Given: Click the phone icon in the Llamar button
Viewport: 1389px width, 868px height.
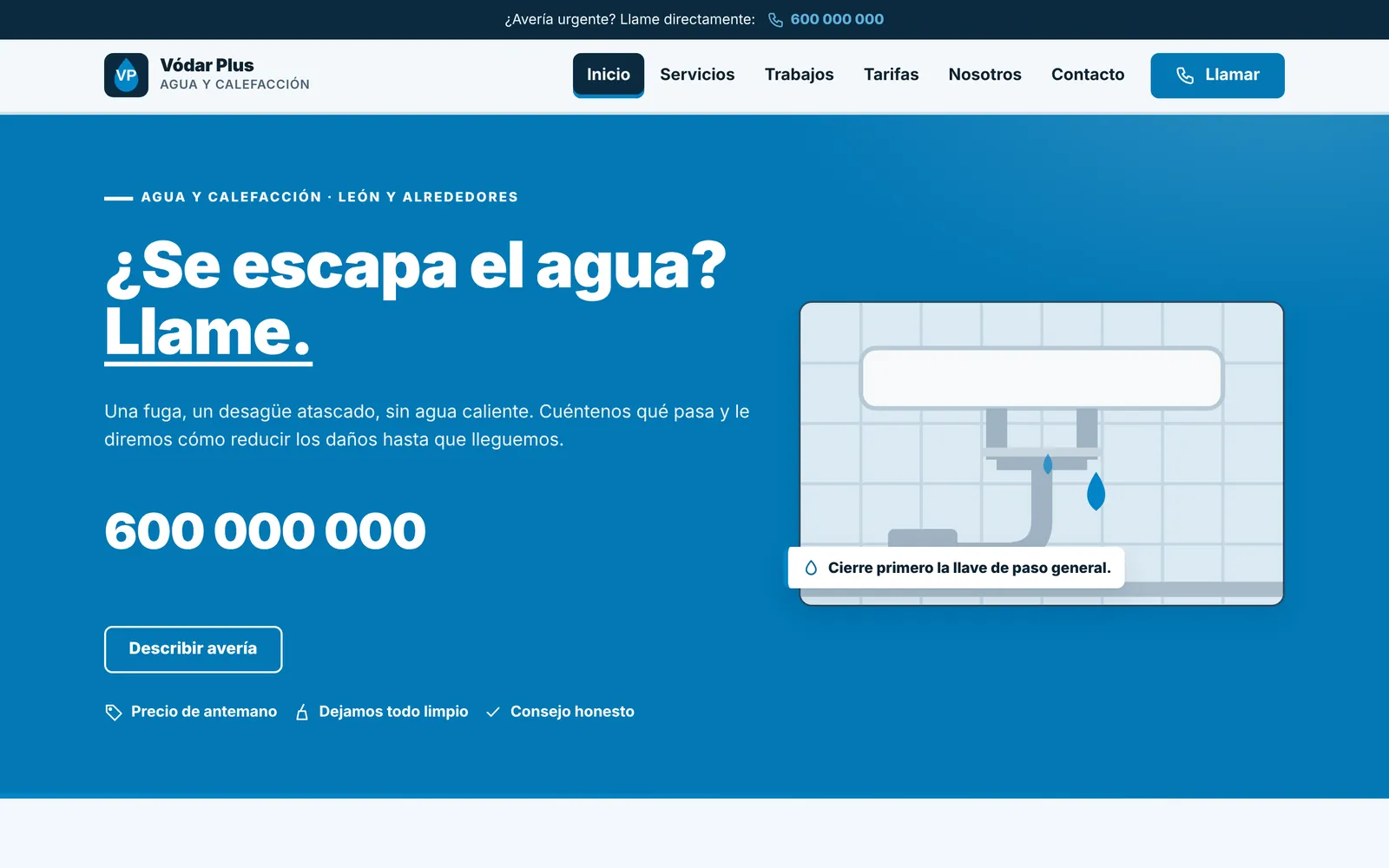Looking at the screenshot, I should 1184,76.
